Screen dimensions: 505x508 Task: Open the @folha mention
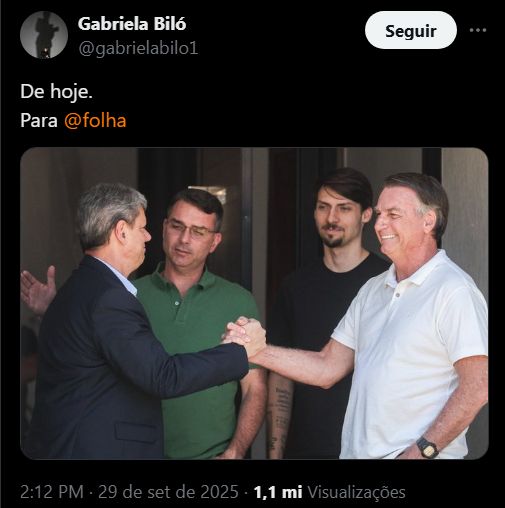click(95, 120)
